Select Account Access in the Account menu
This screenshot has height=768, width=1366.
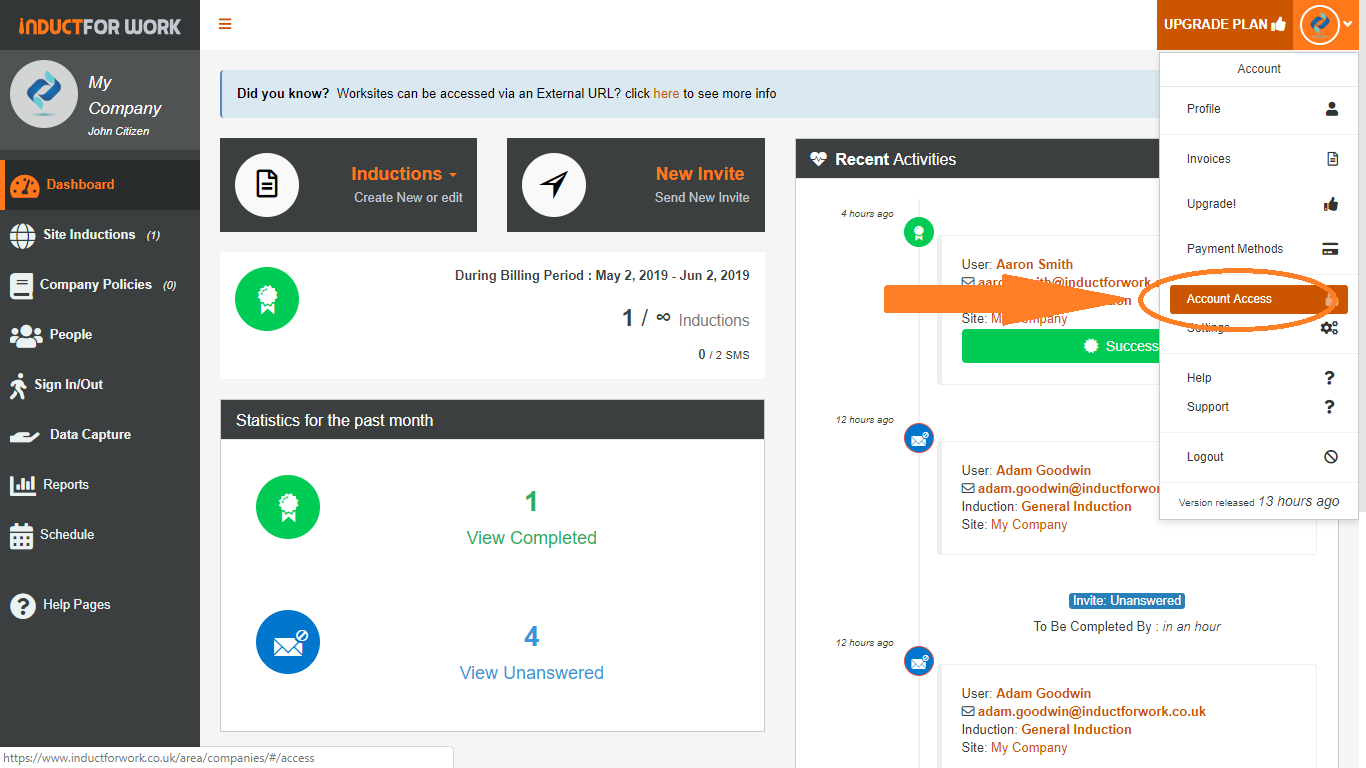[1259, 299]
